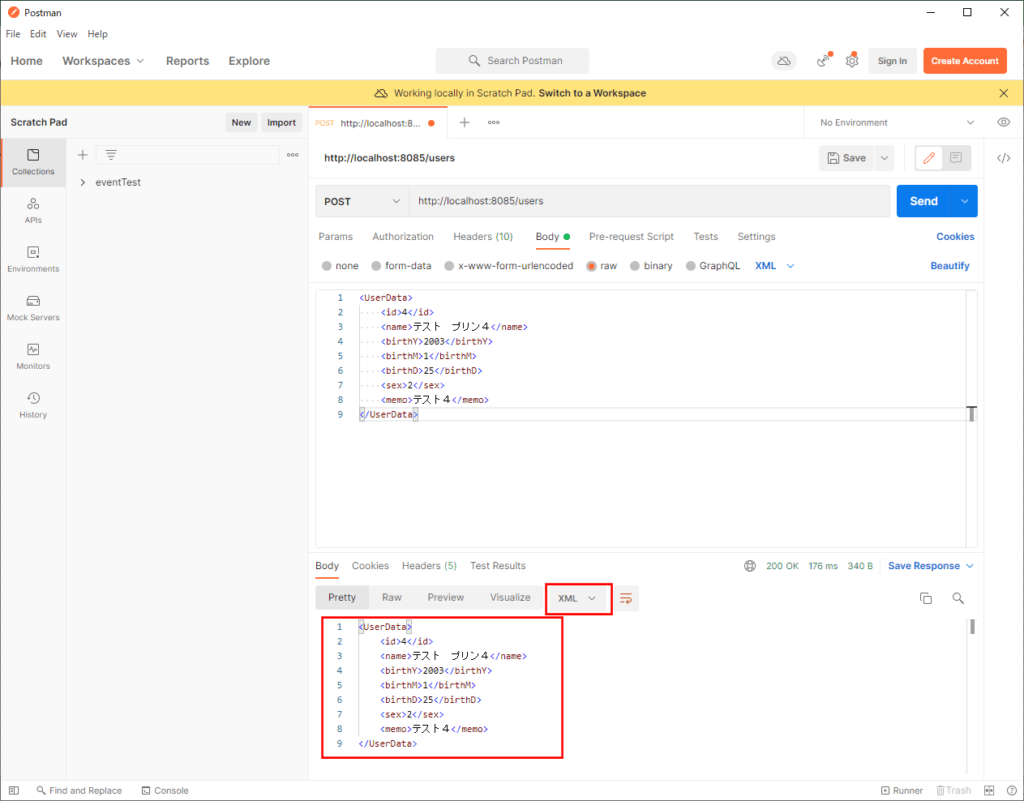
Task: Open the History sidebar panel
Action: (33, 405)
